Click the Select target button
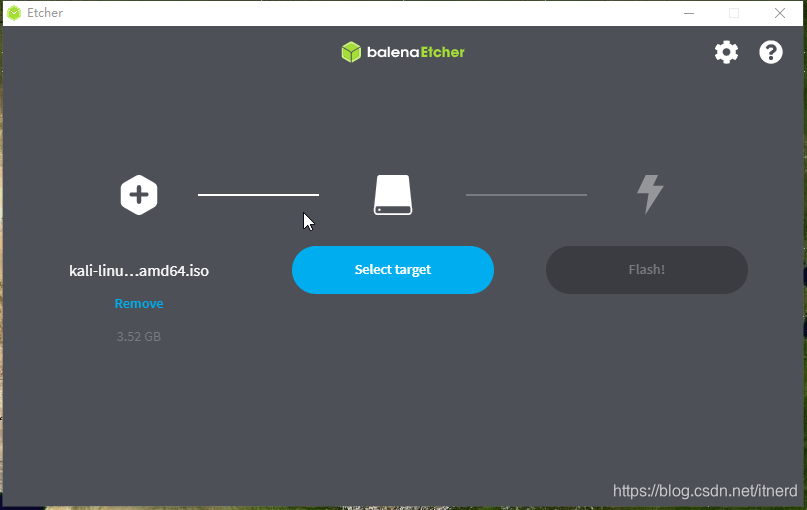Image resolution: width=807 pixels, height=510 pixels. 393,270
